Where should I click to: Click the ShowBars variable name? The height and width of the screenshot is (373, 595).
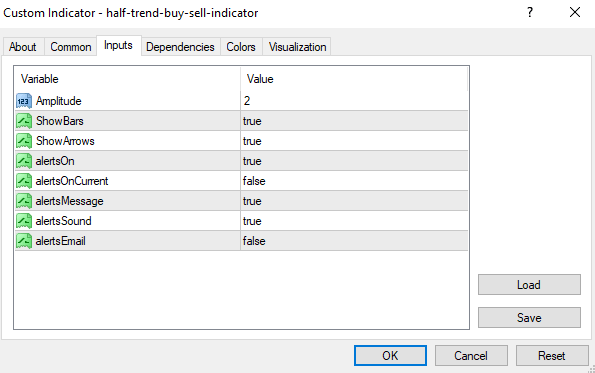pos(60,121)
